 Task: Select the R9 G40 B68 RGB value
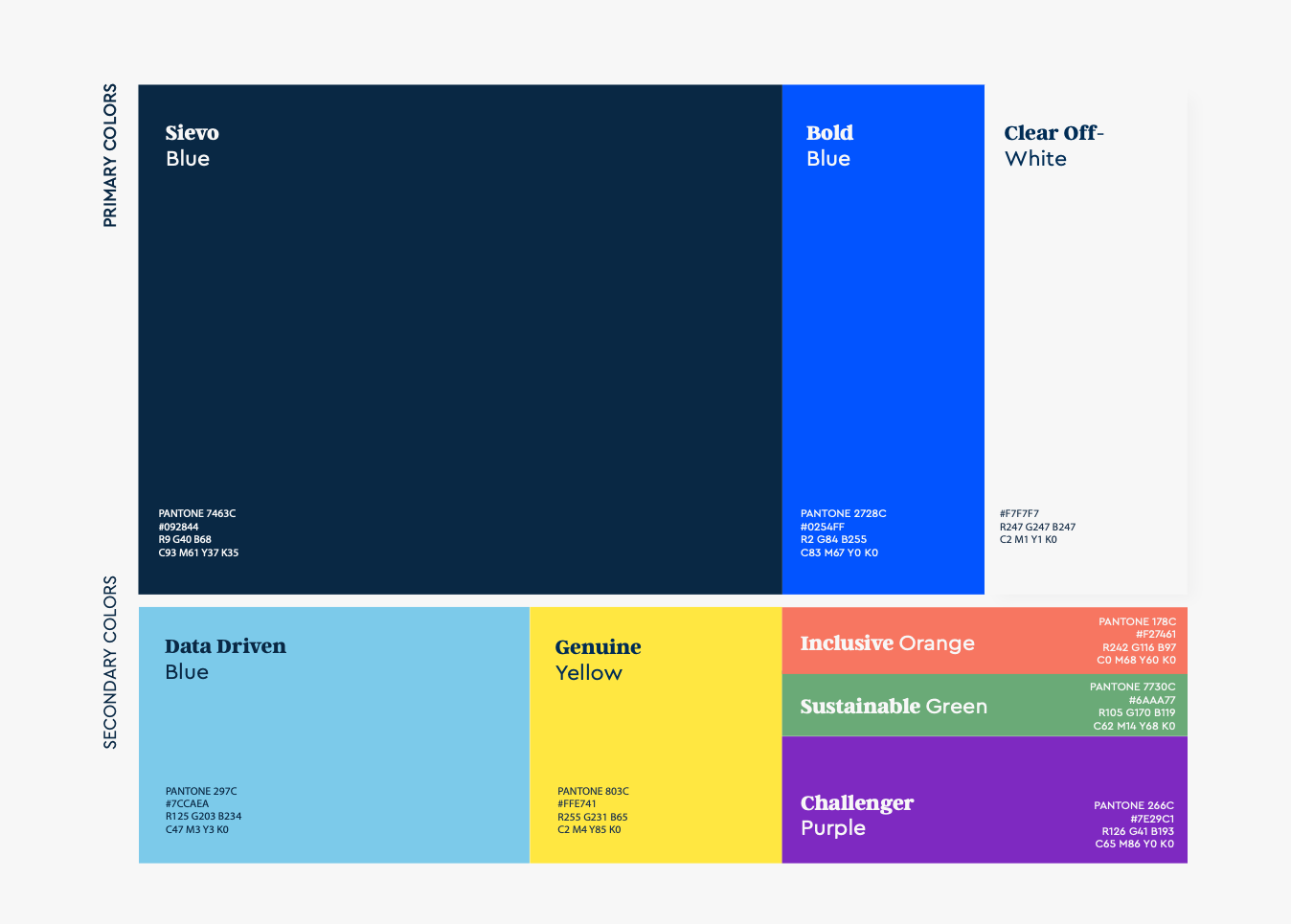pyautogui.click(x=185, y=540)
